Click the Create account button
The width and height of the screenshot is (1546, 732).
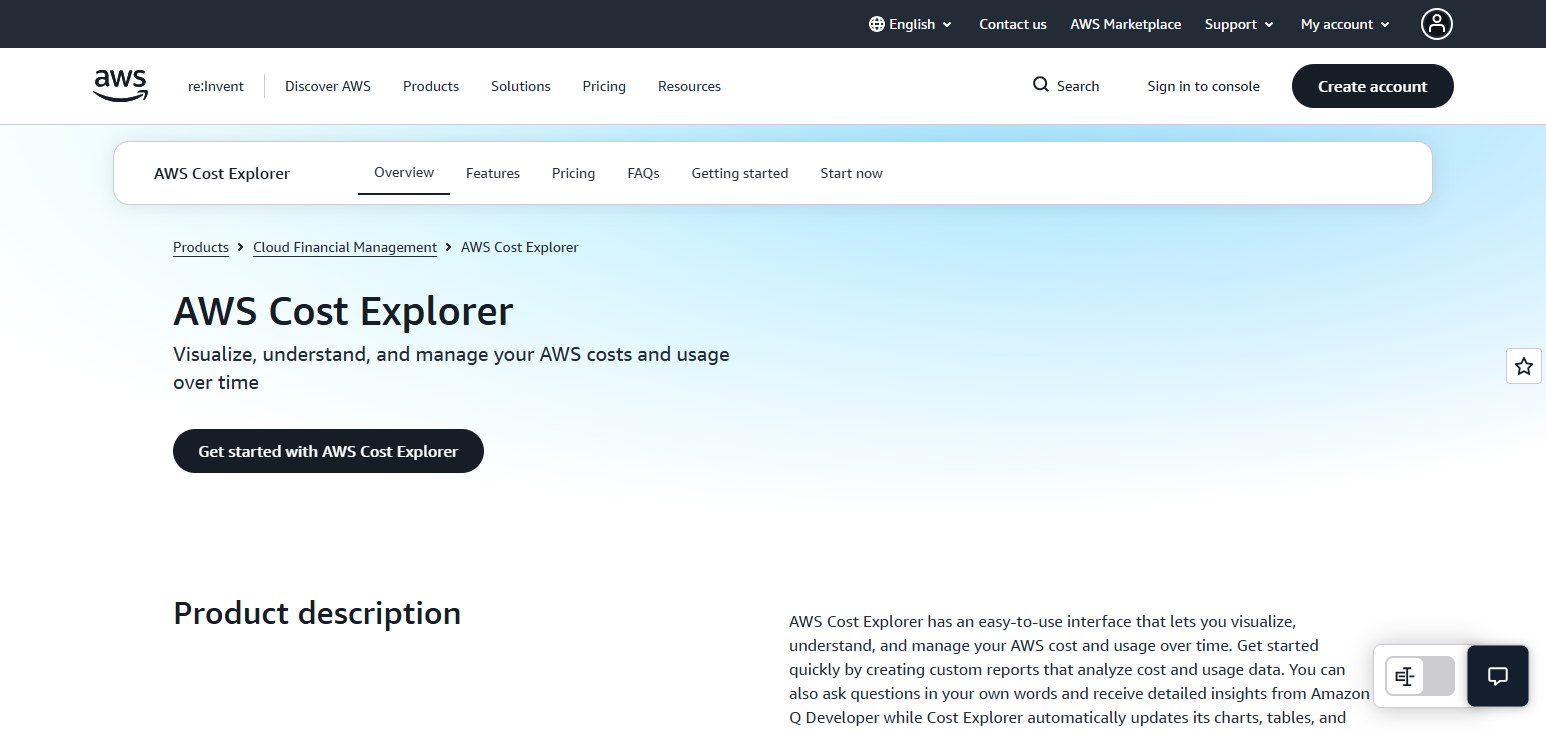pos(1373,86)
